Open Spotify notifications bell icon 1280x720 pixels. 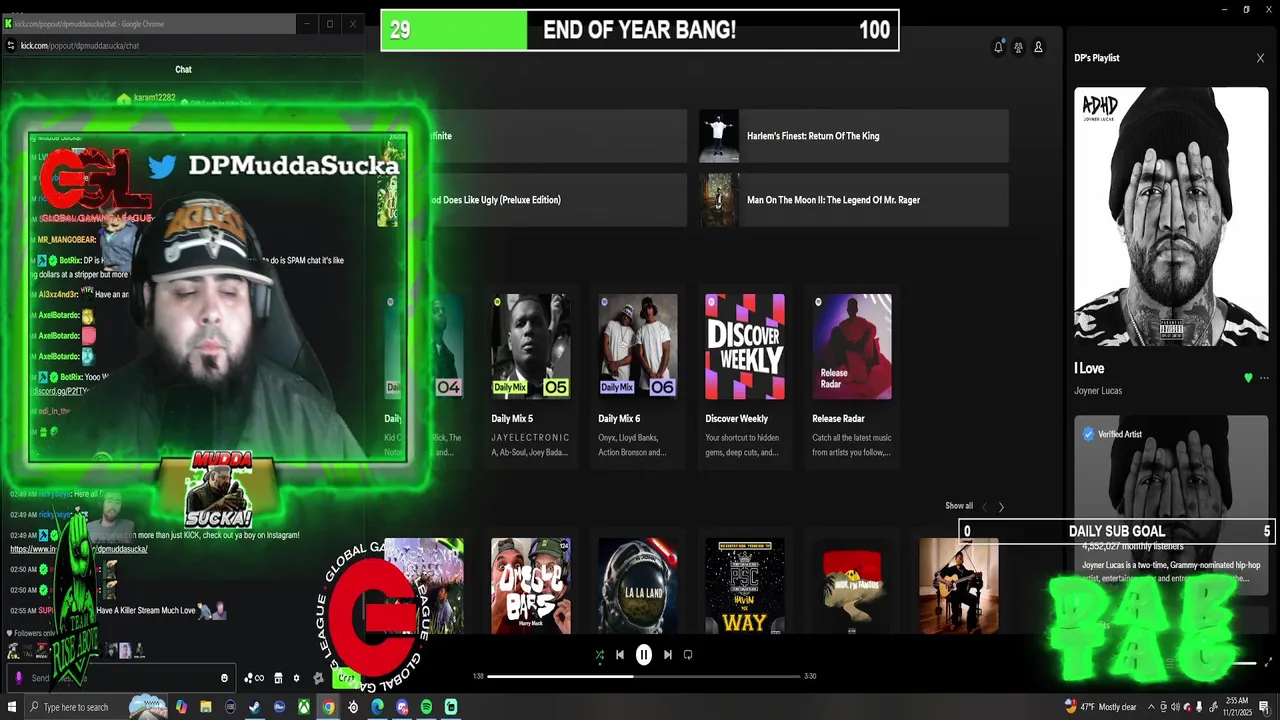point(998,47)
